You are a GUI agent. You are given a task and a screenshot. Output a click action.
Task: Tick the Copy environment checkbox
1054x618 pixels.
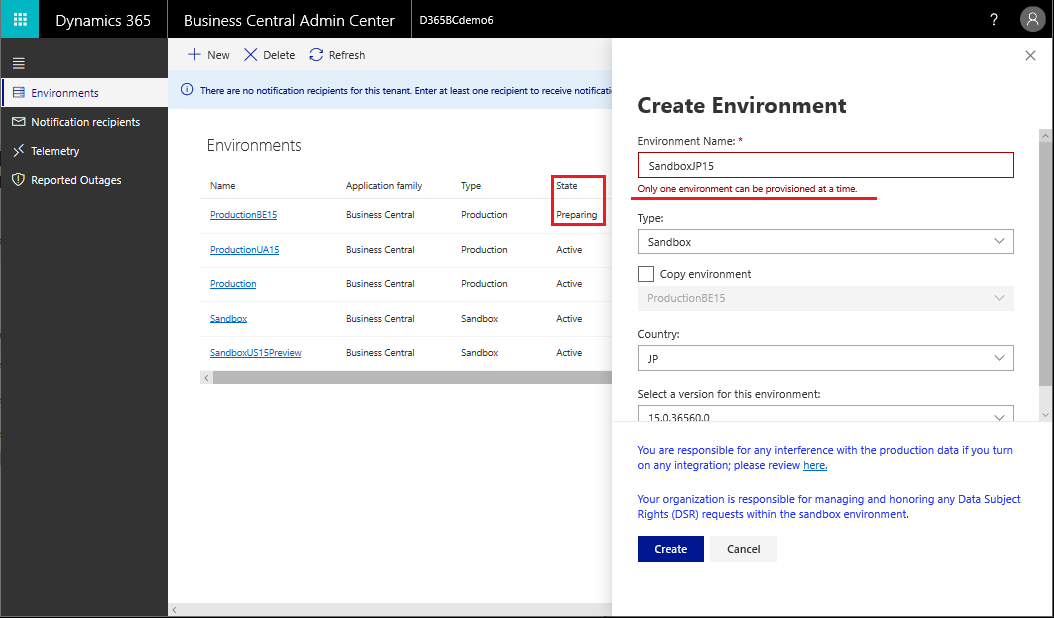pyautogui.click(x=645, y=274)
